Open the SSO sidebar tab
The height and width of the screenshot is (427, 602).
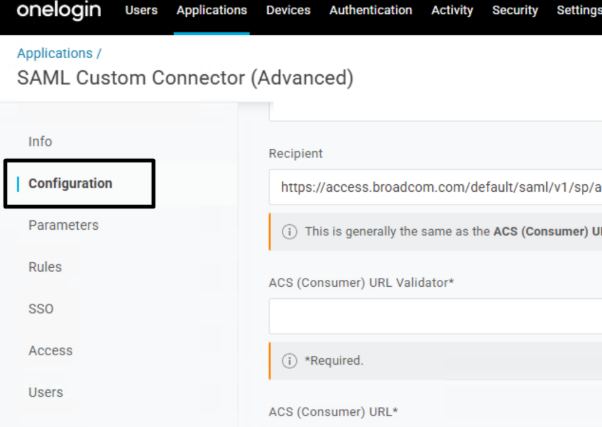[41, 309]
